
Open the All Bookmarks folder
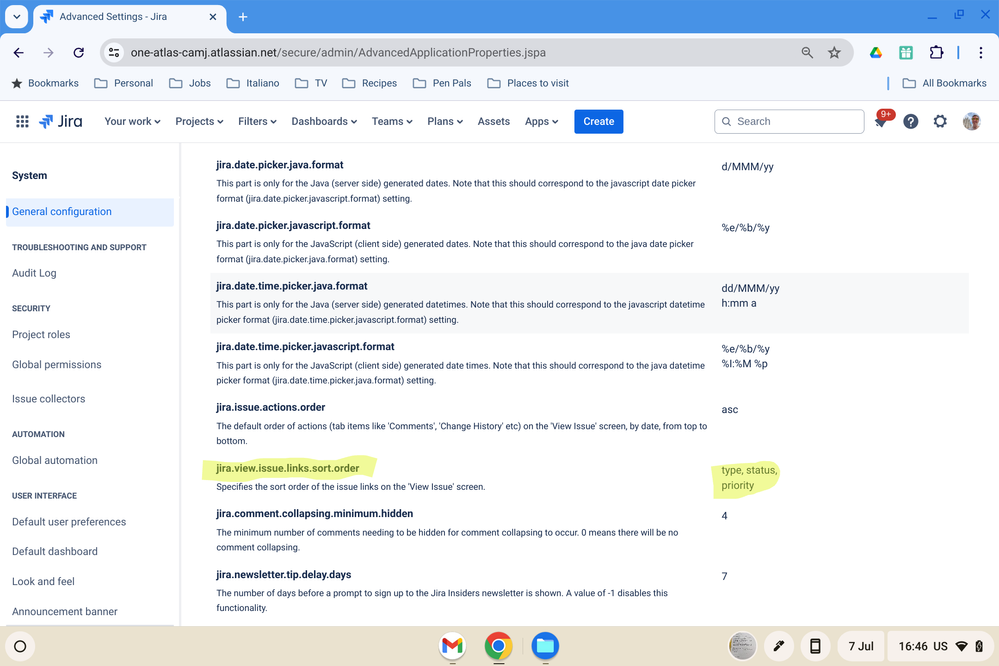[944, 83]
